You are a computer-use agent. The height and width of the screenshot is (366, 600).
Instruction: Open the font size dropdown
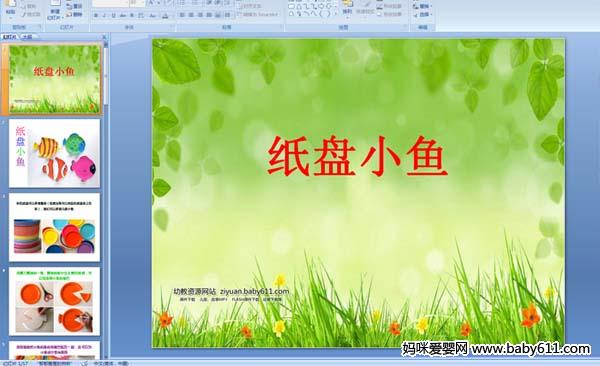pos(143,3)
